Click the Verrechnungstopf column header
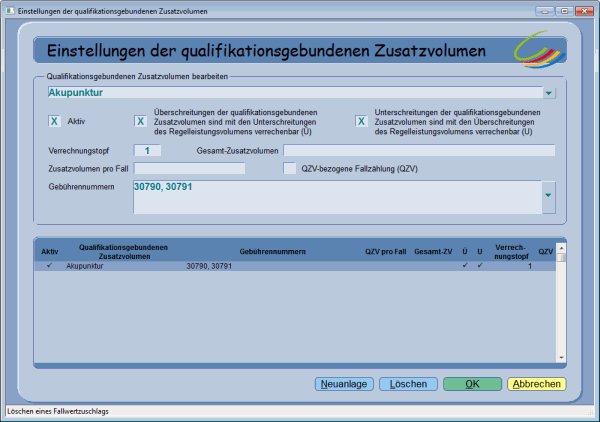Image resolution: width=600 pixels, height=422 pixels. (511, 252)
